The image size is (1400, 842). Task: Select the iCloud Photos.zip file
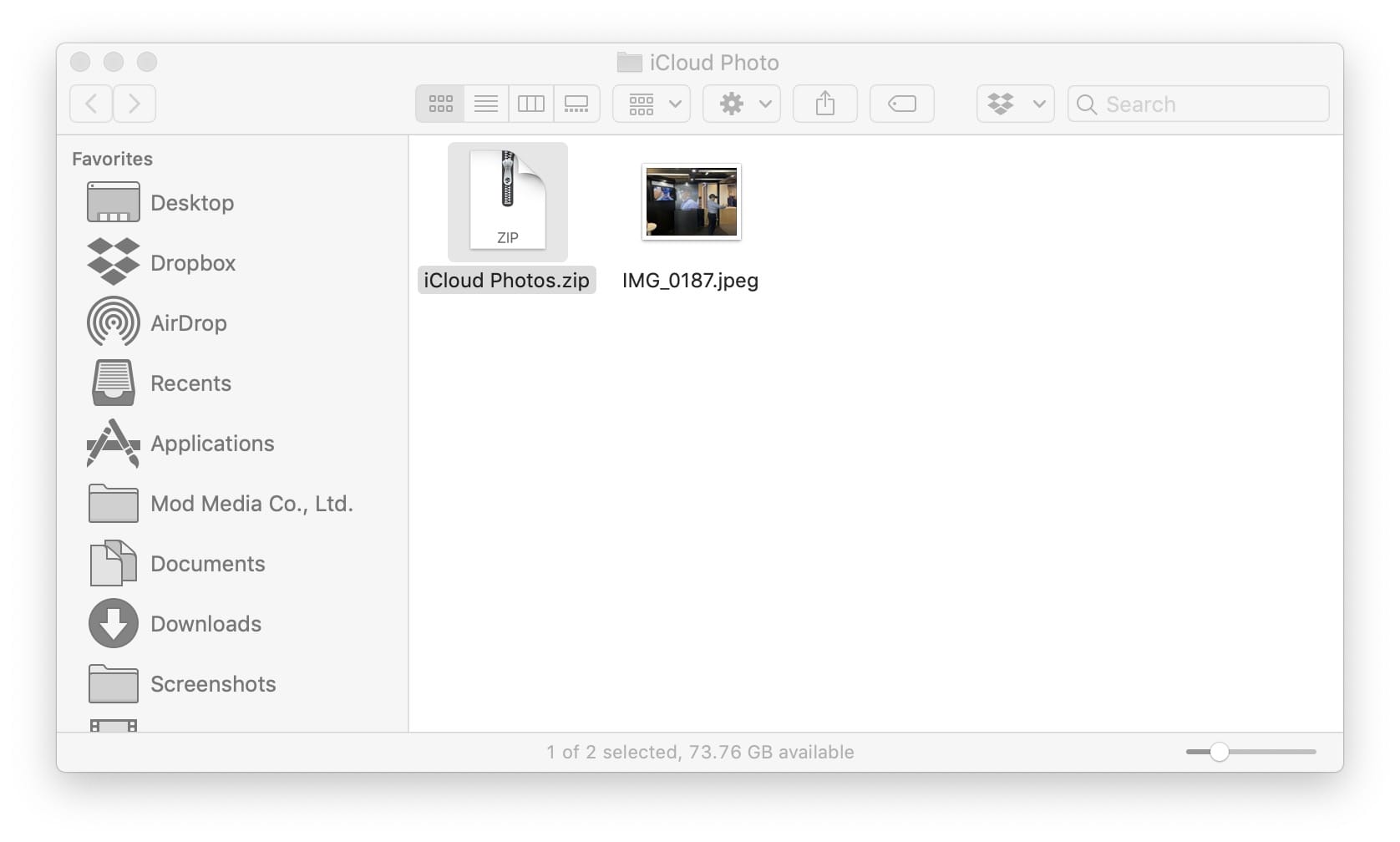(x=508, y=202)
